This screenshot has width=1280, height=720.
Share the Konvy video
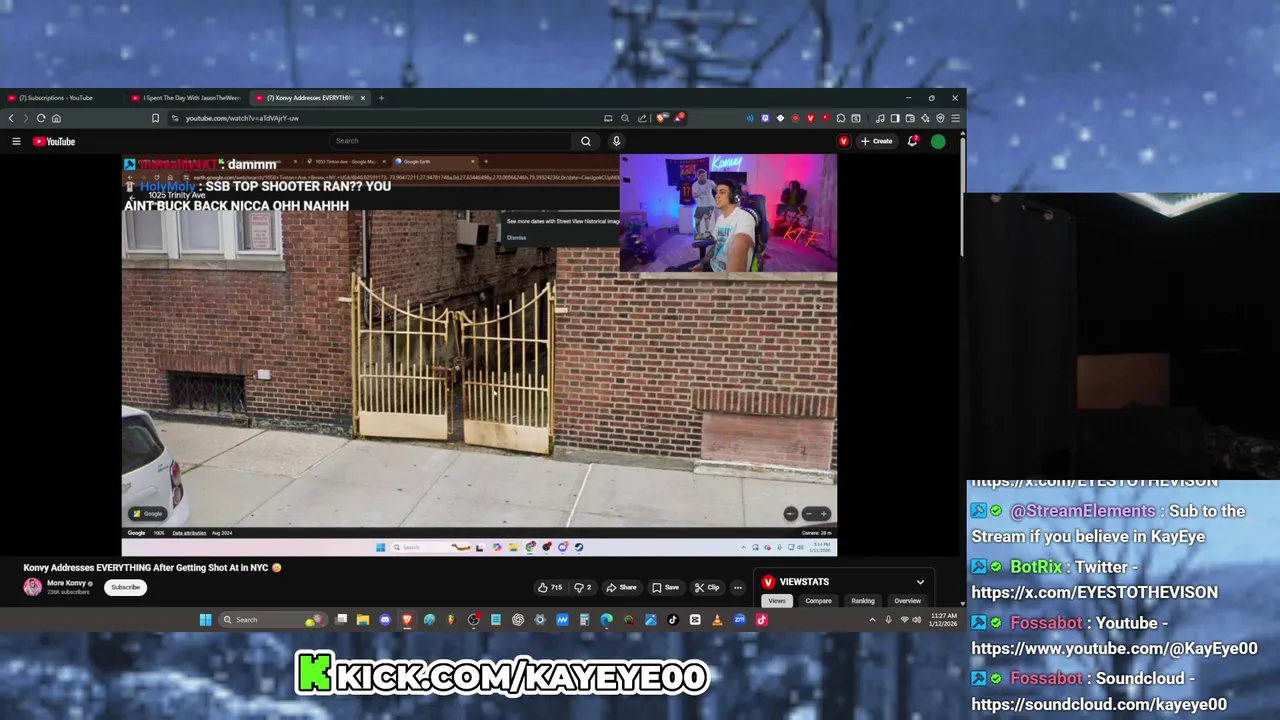[621, 587]
